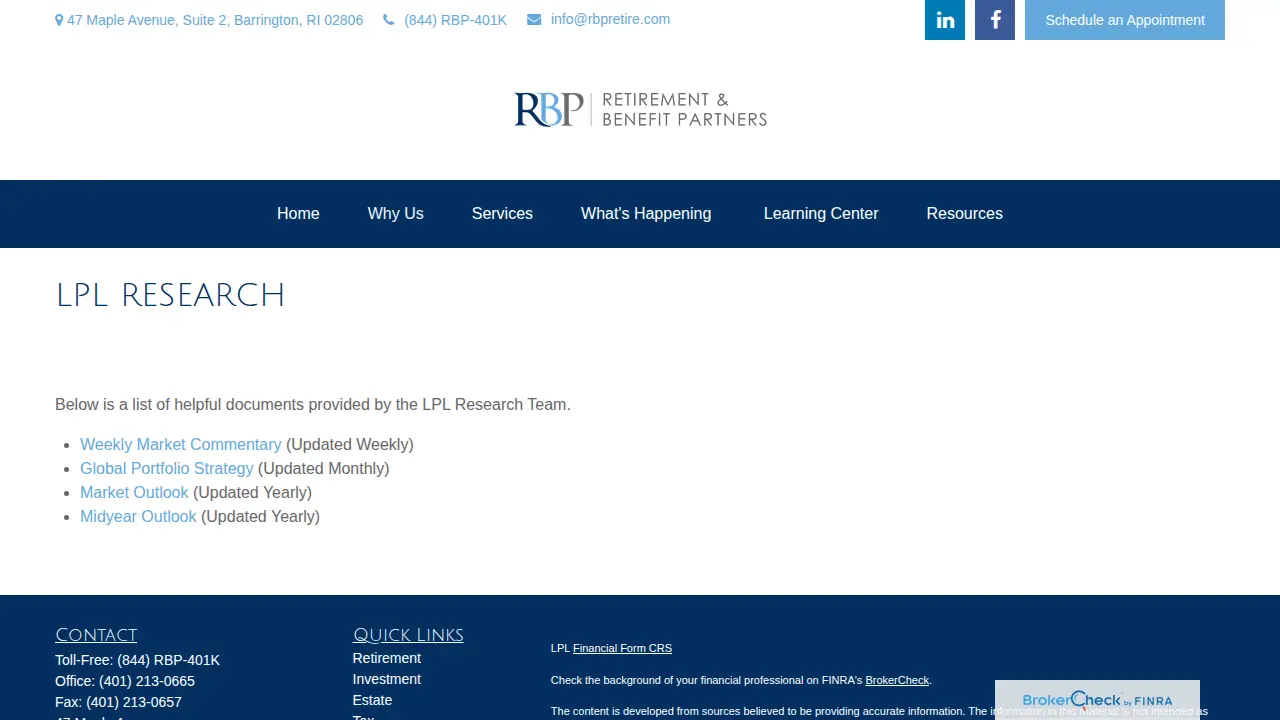Email info@rbpretire.com from the header

coord(610,19)
